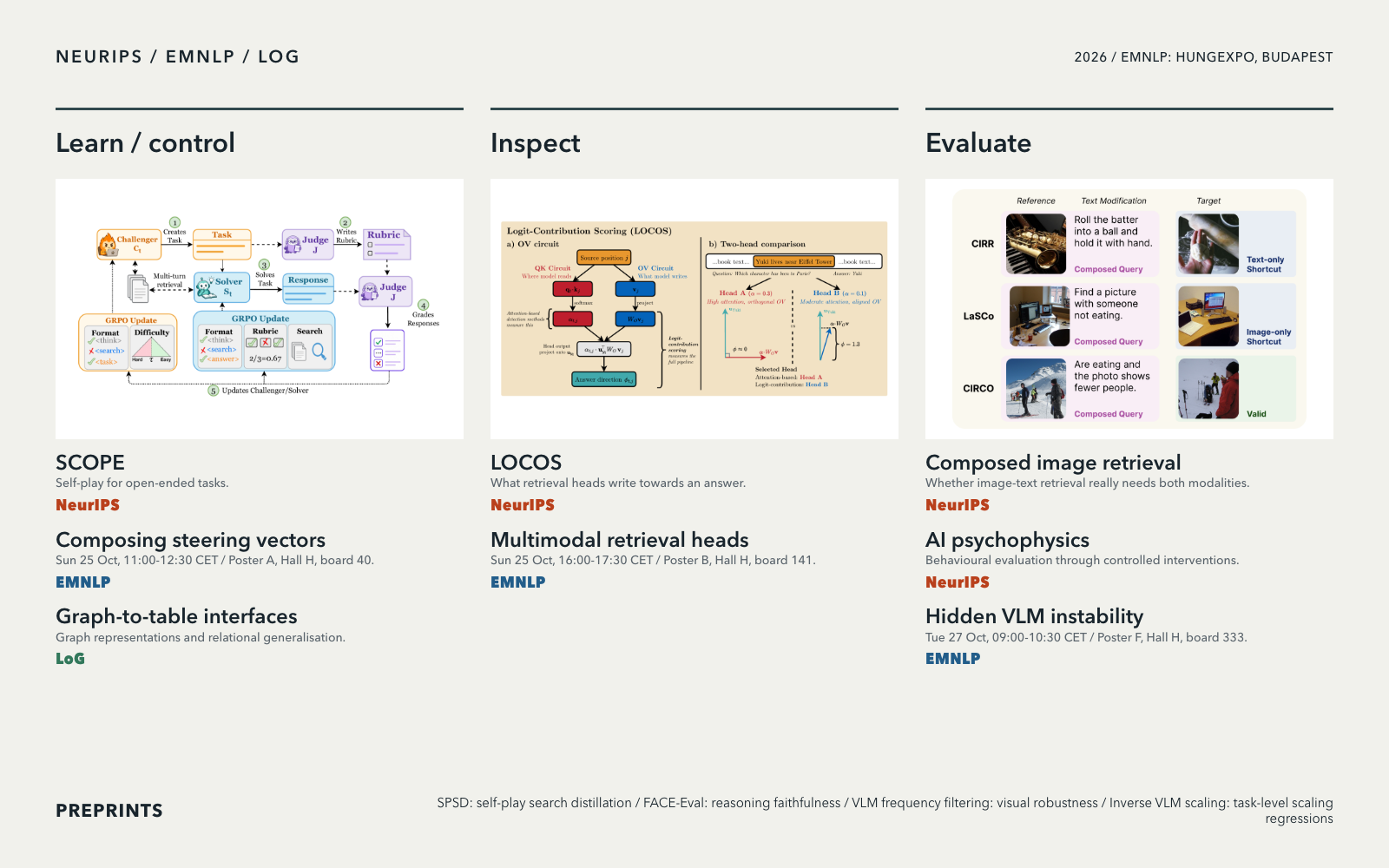
Task: Select the Evaluate column heading
Action: [x=978, y=143]
